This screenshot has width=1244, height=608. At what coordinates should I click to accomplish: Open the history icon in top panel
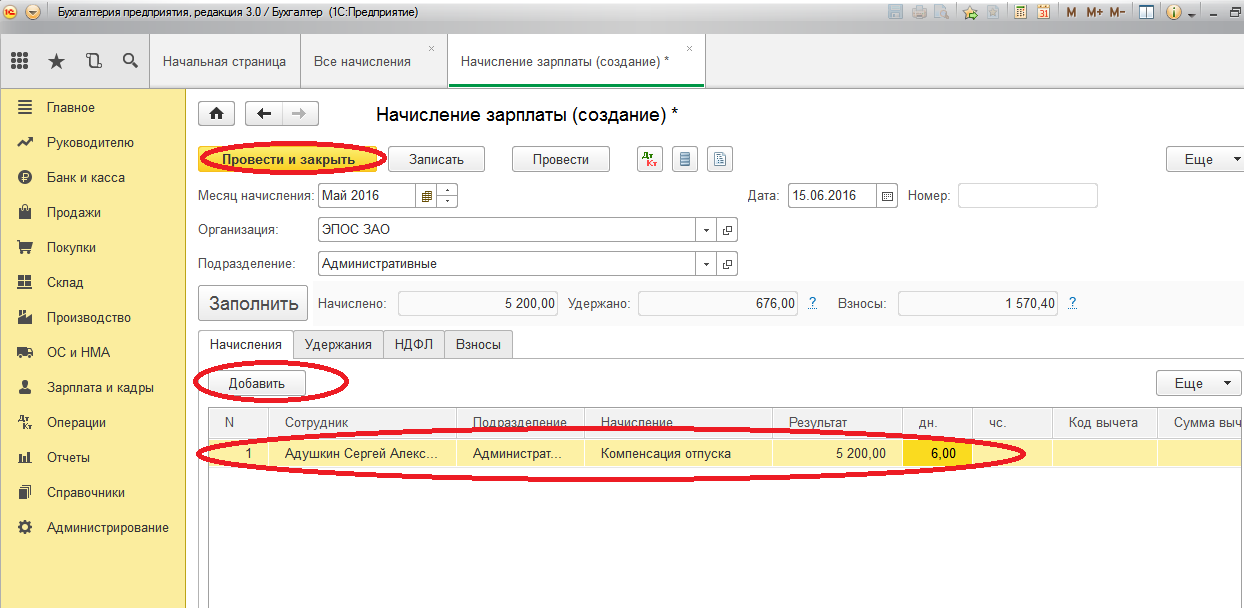(94, 61)
